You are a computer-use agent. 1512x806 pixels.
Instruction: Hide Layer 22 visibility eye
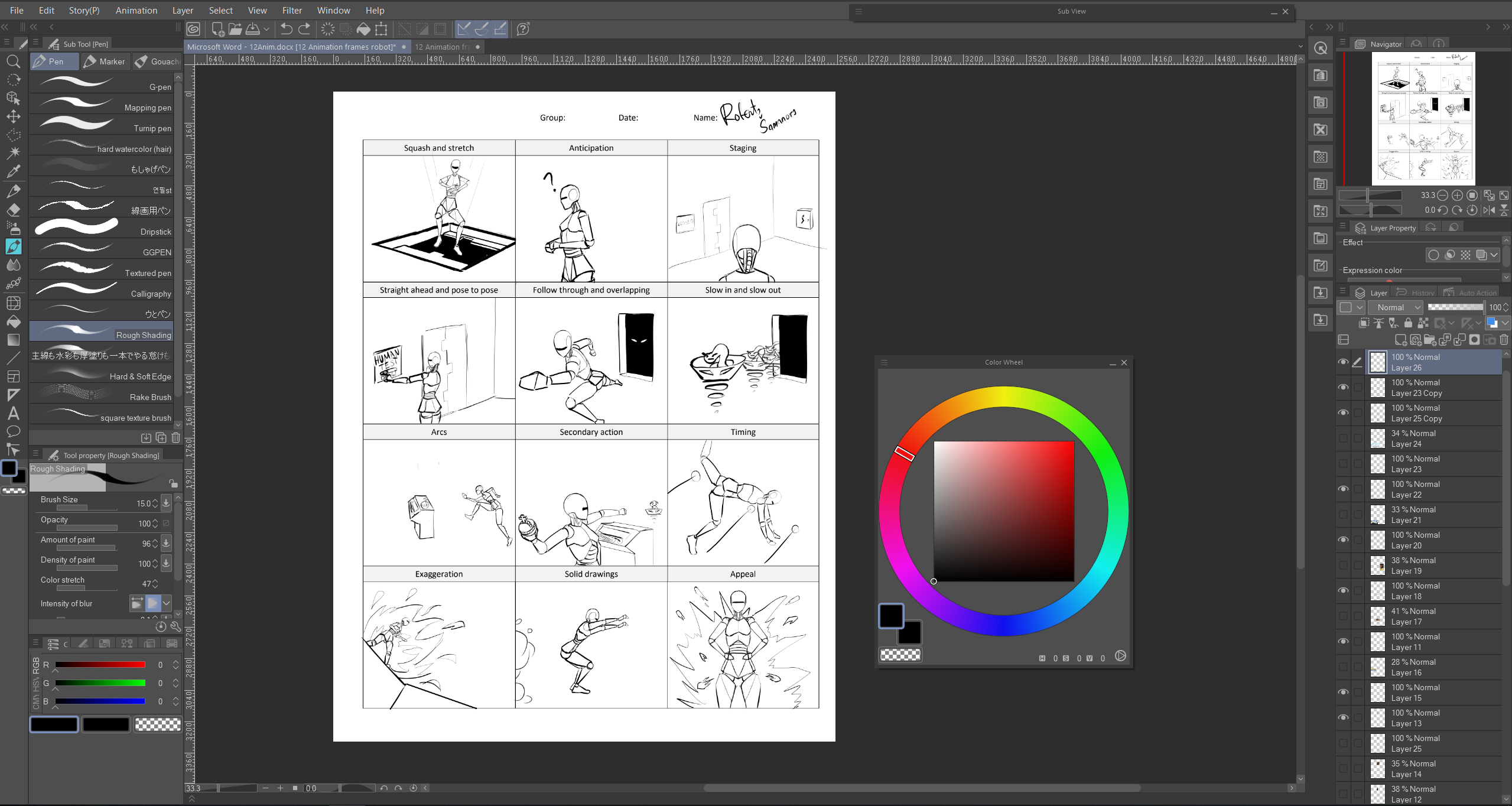pos(1343,489)
